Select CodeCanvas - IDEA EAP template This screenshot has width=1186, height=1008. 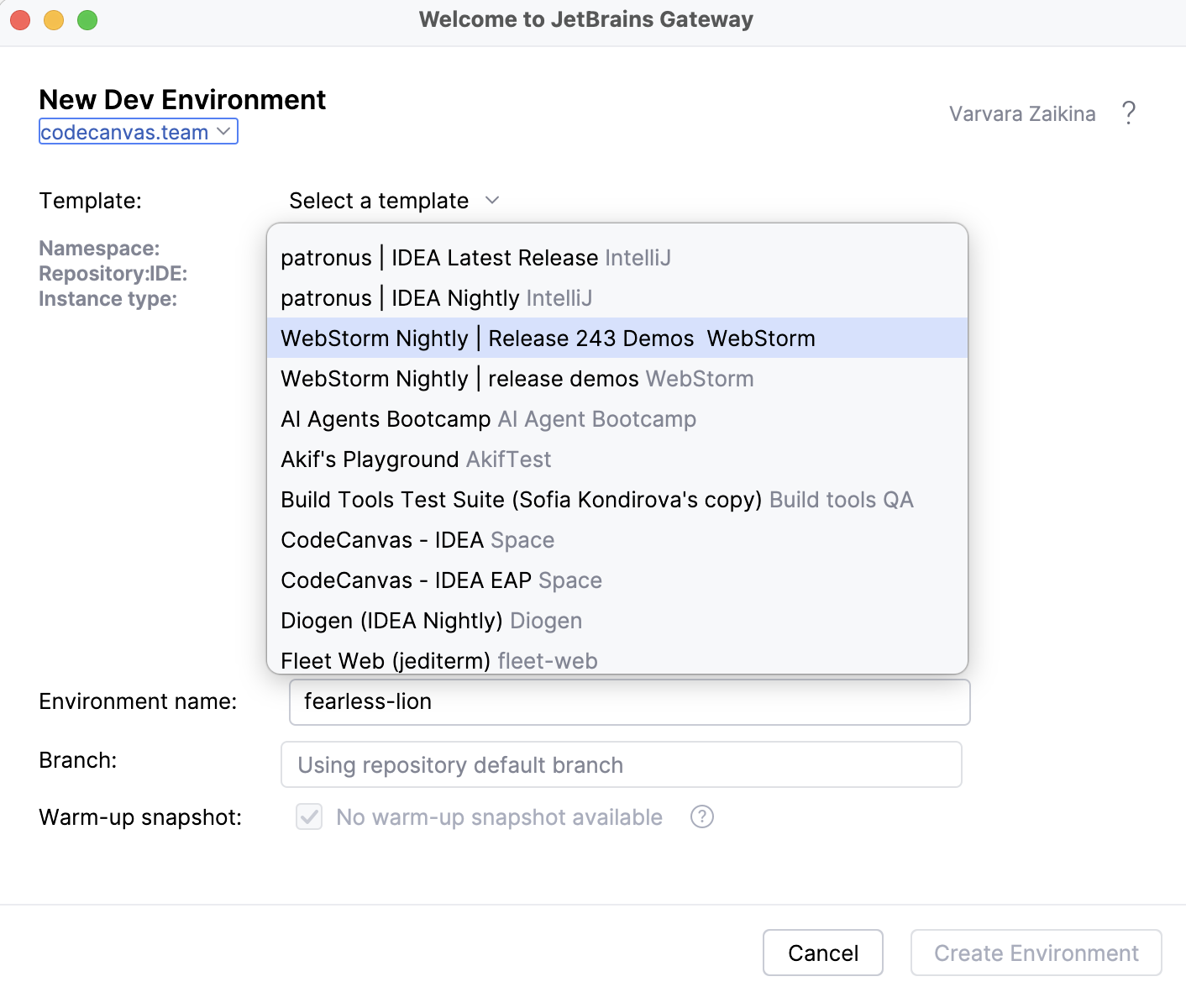click(617, 580)
